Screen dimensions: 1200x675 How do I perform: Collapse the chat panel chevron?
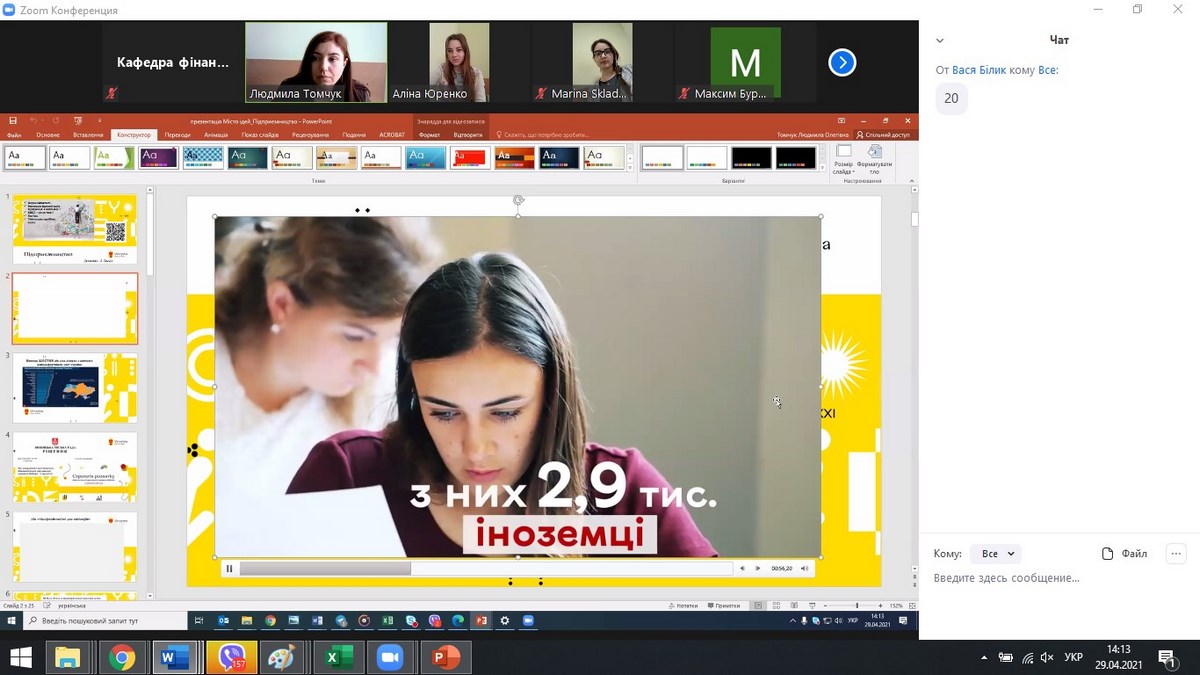click(x=940, y=41)
